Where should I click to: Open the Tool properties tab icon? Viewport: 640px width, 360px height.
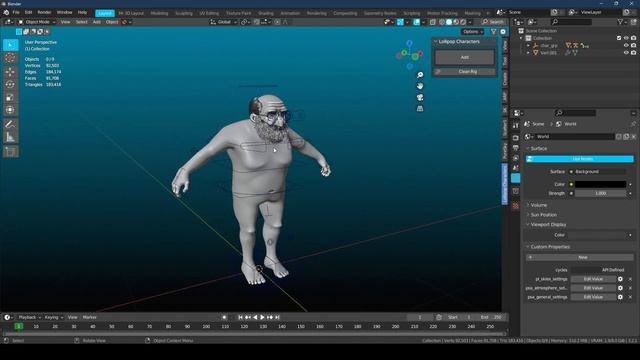(516, 126)
